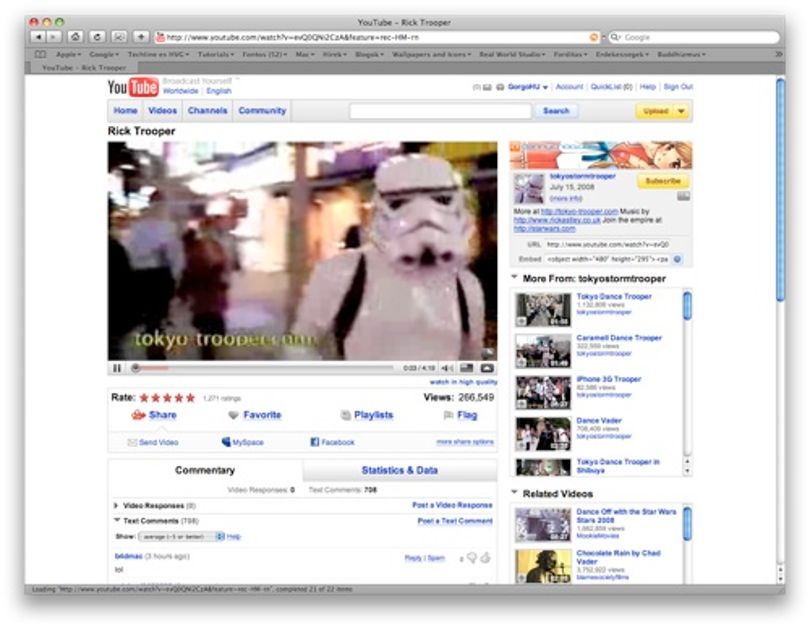This screenshot has width=810, height=628.
Task: Mute the video using speaker icon
Action: (447, 368)
